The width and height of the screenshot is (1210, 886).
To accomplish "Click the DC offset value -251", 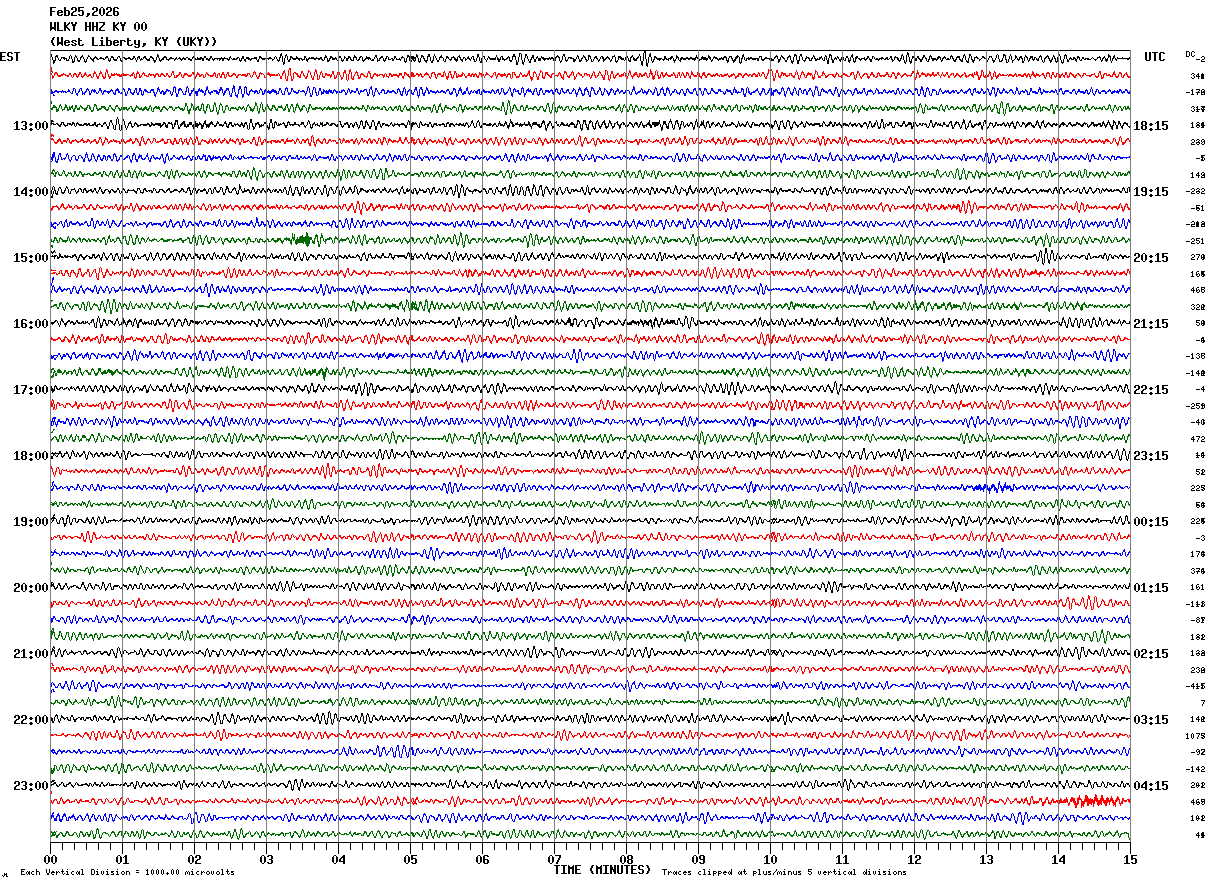I will [x=1196, y=241].
